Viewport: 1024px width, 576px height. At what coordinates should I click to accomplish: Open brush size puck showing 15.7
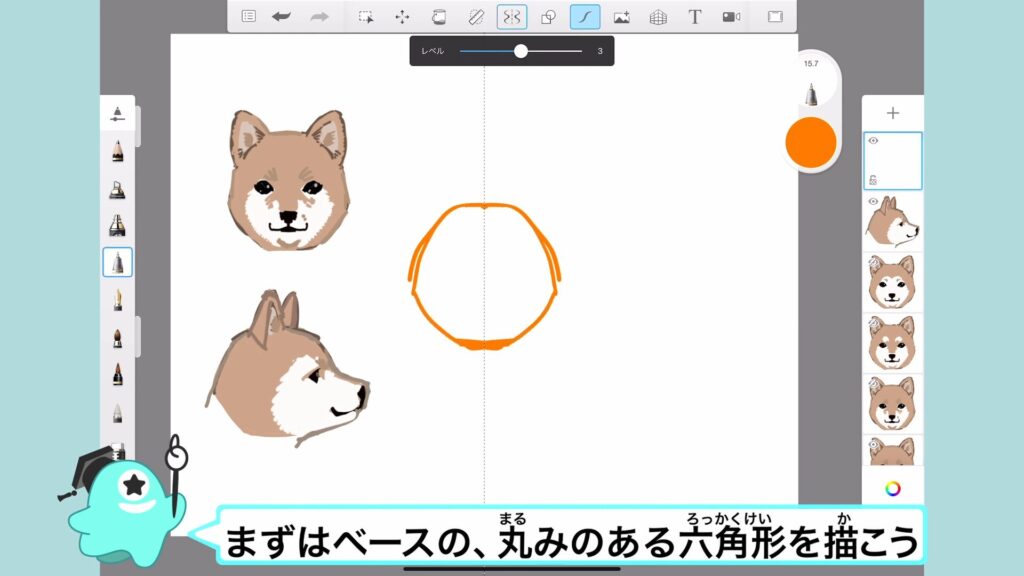[811, 82]
